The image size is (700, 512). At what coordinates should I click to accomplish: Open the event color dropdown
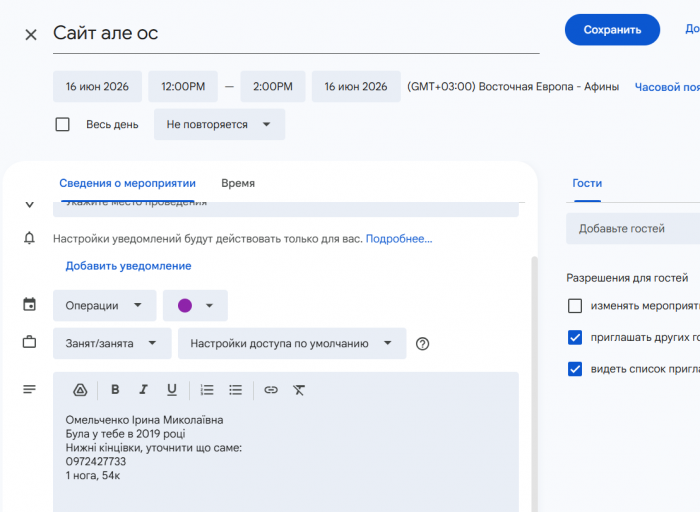click(195, 306)
